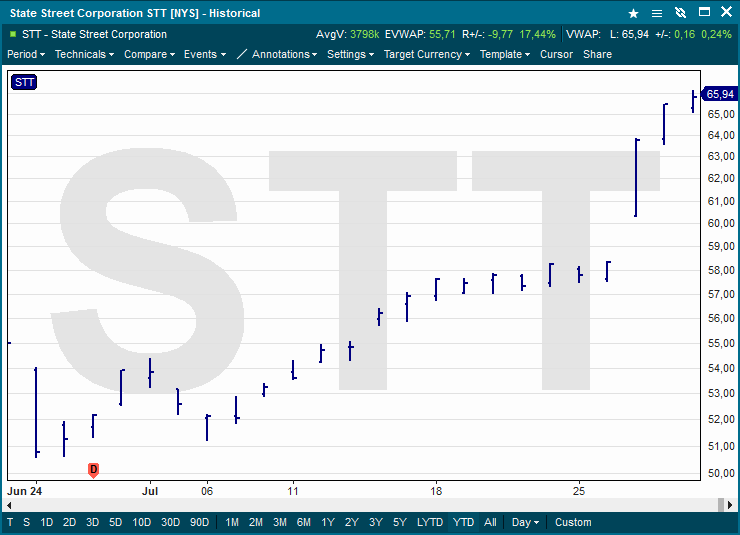Click the R+/- value -9,77
Screen dimensions: 740x535
coord(500,34)
